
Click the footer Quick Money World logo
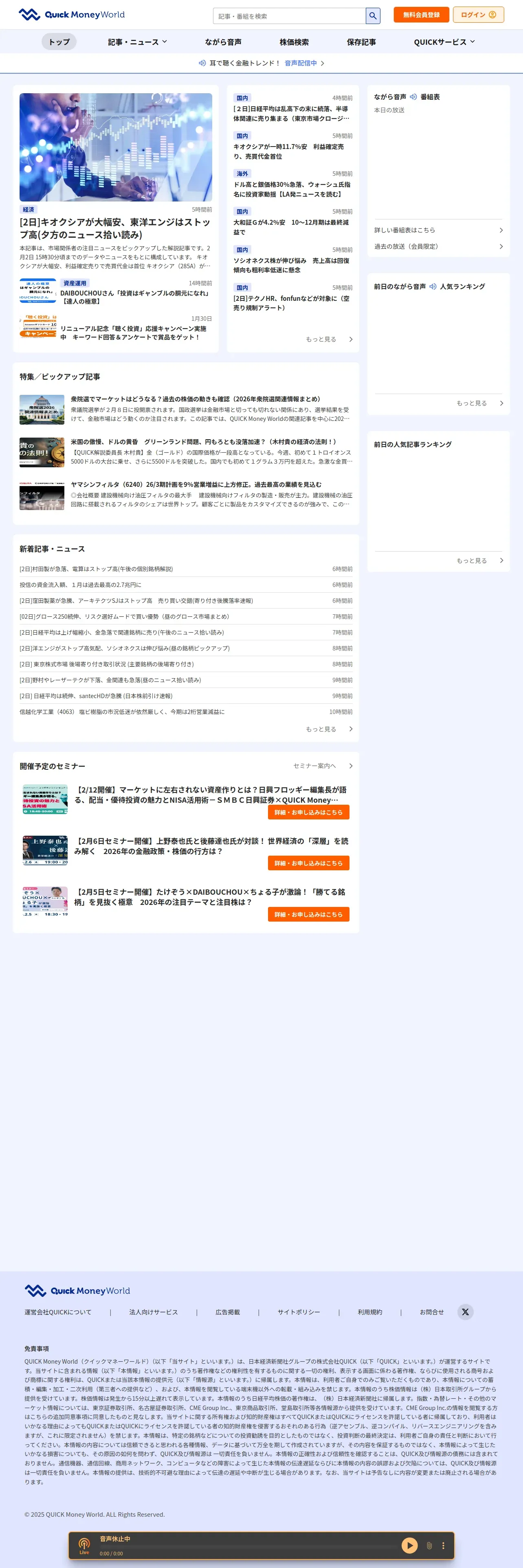(x=77, y=1290)
